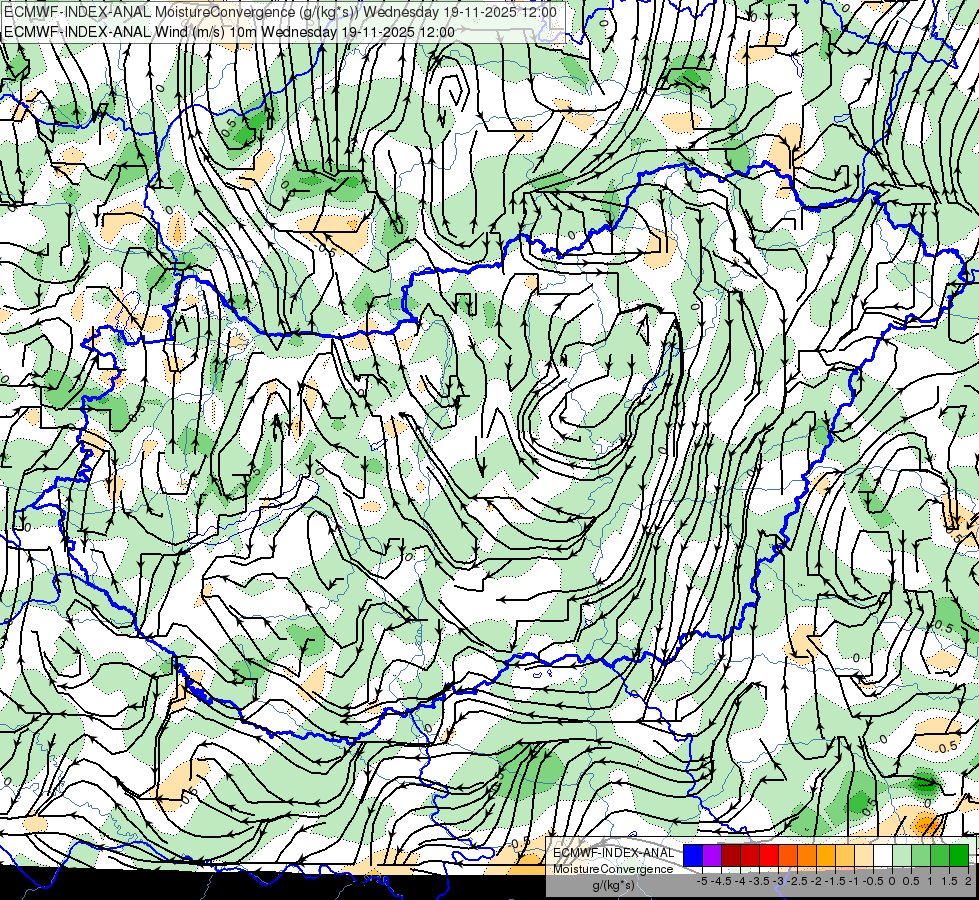
Task: Click the legend tick label '1.5'
Action: coord(949,881)
